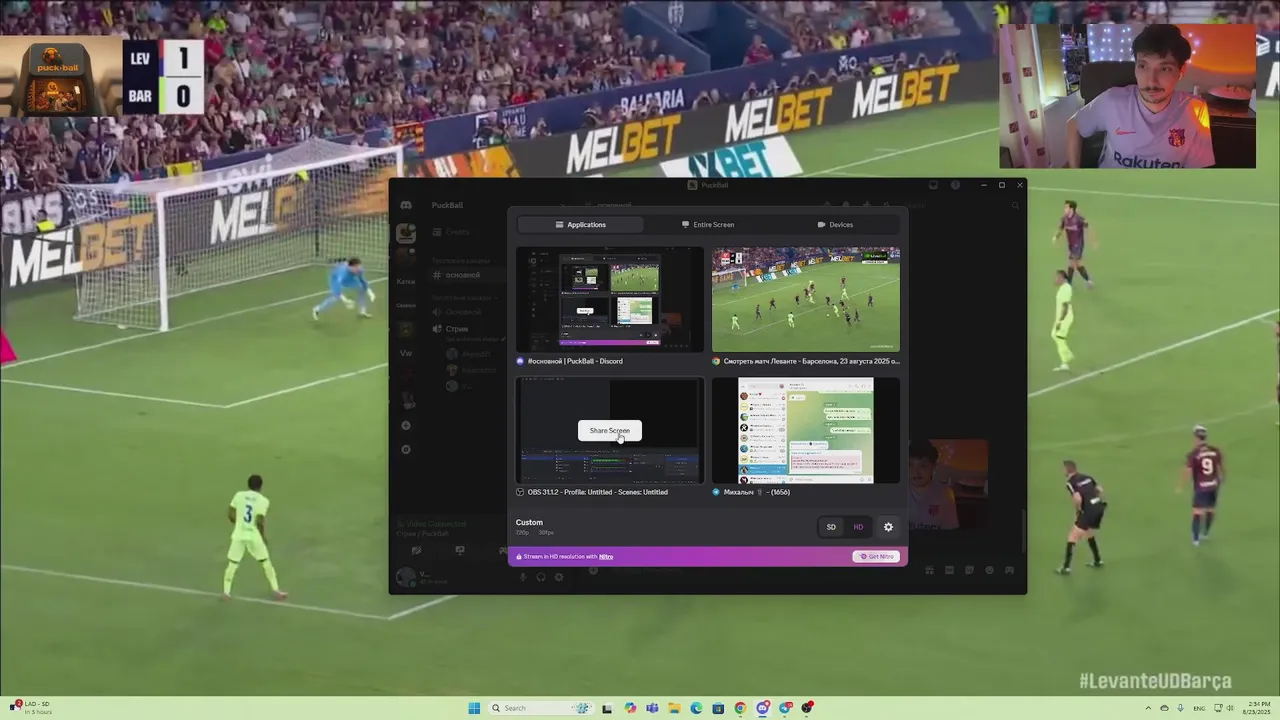Open Copilot from the taskbar
Image resolution: width=1280 pixels, height=720 pixels.
coord(630,708)
